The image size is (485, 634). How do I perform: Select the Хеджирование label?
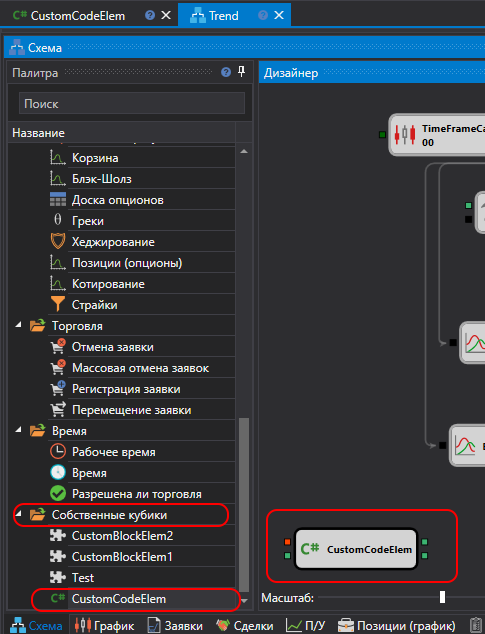click(113, 242)
